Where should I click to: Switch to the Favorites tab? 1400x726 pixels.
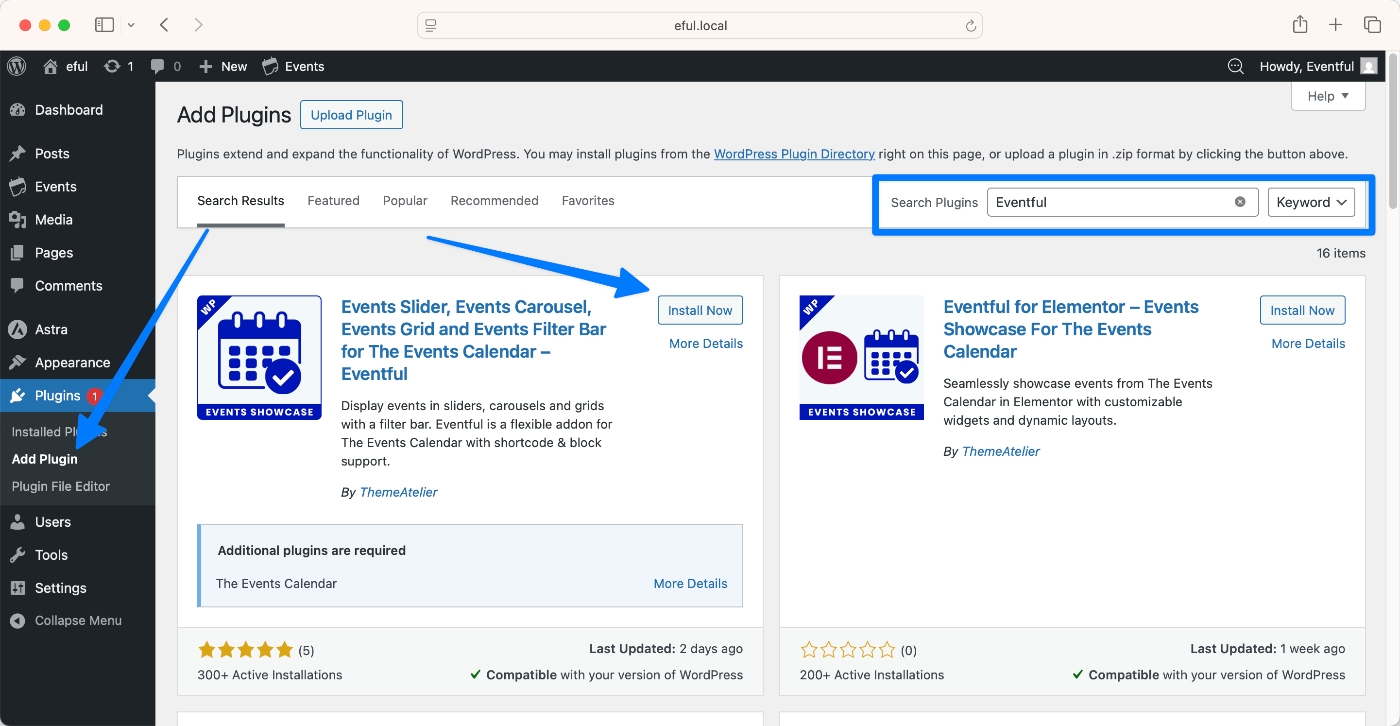pyautogui.click(x=588, y=201)
